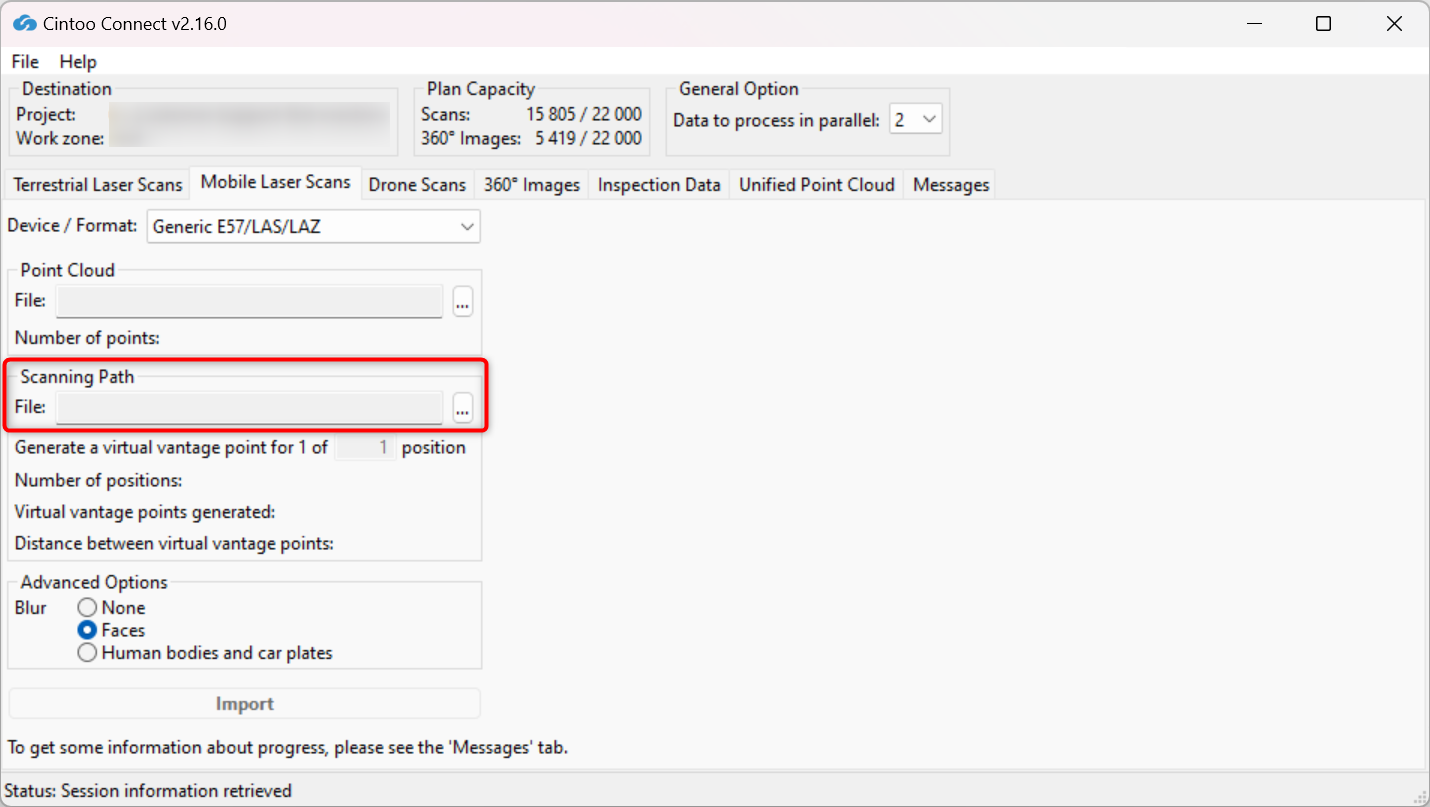Viewport: 1430px width, 807px height.
Task: Open the Data to process in parallel dropdown
Action: (x=915, y=120)
